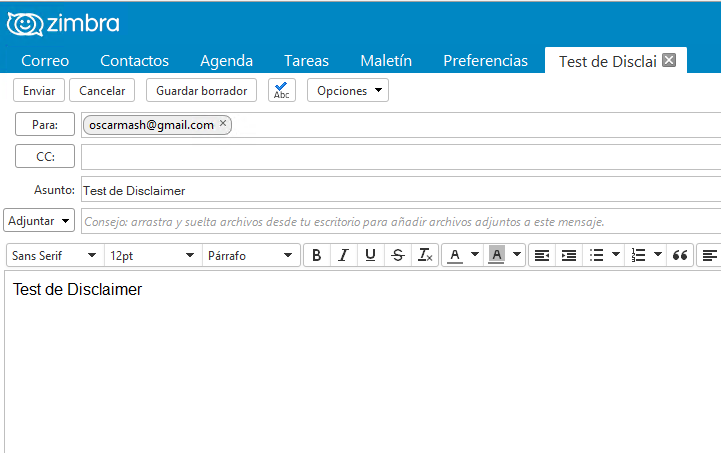Expand the Párrafo style dropdown
The height and width of the screenshot is (453, 721).
coord(251,255)
